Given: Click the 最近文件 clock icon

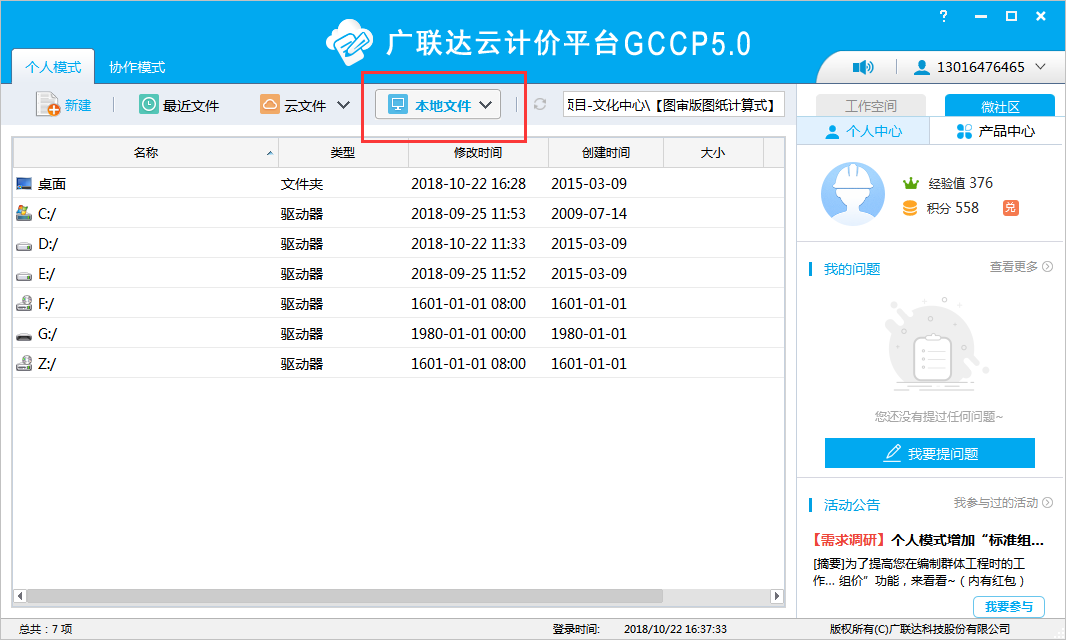Looking at the screenshot, I should [x=148, y=104].
